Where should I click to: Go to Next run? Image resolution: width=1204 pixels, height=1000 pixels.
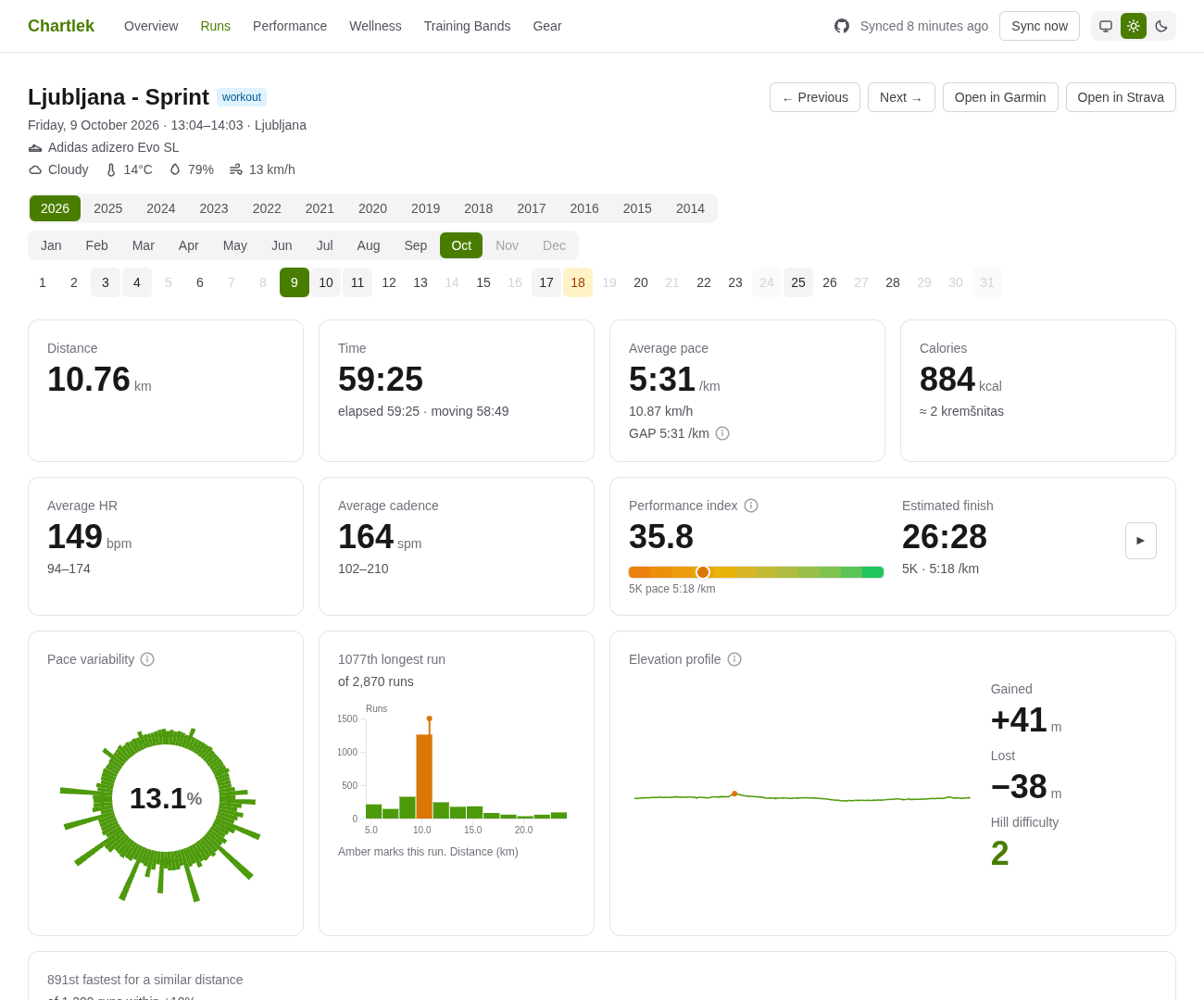901,97
